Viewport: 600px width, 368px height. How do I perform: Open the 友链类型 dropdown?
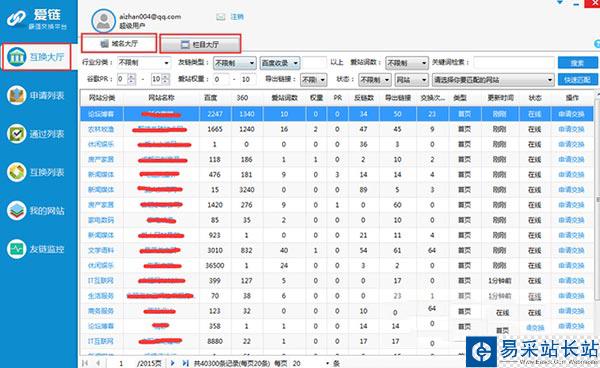click(x=234, y=63)
